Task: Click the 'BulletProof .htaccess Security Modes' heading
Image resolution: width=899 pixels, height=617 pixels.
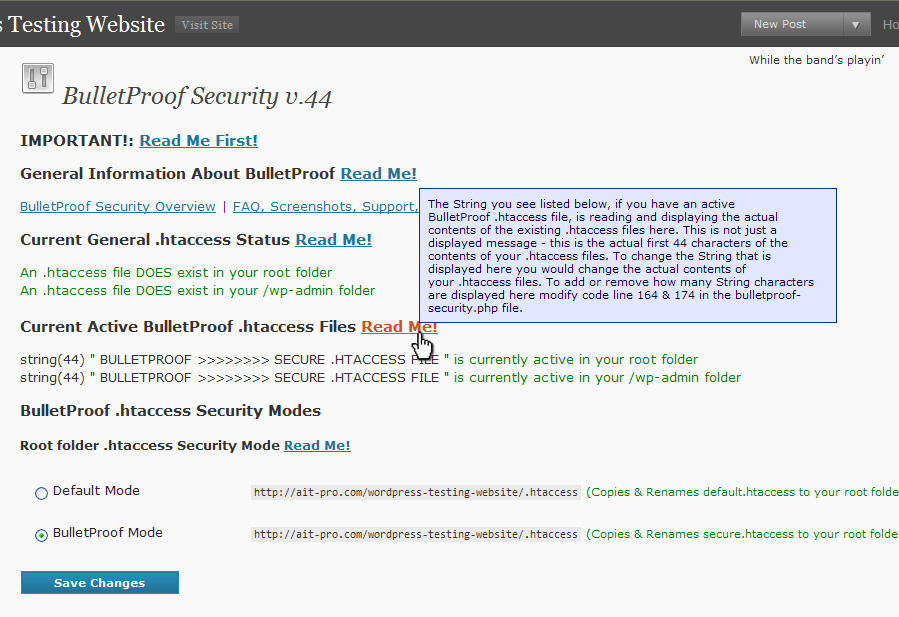Action: click(x=170, y=411)
